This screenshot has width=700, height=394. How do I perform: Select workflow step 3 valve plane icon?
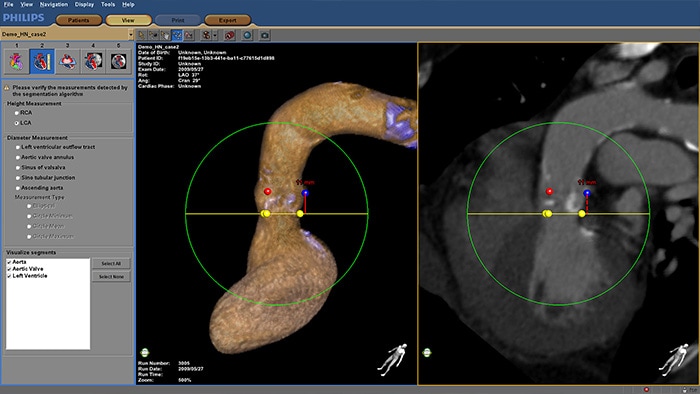coord(67,61)
